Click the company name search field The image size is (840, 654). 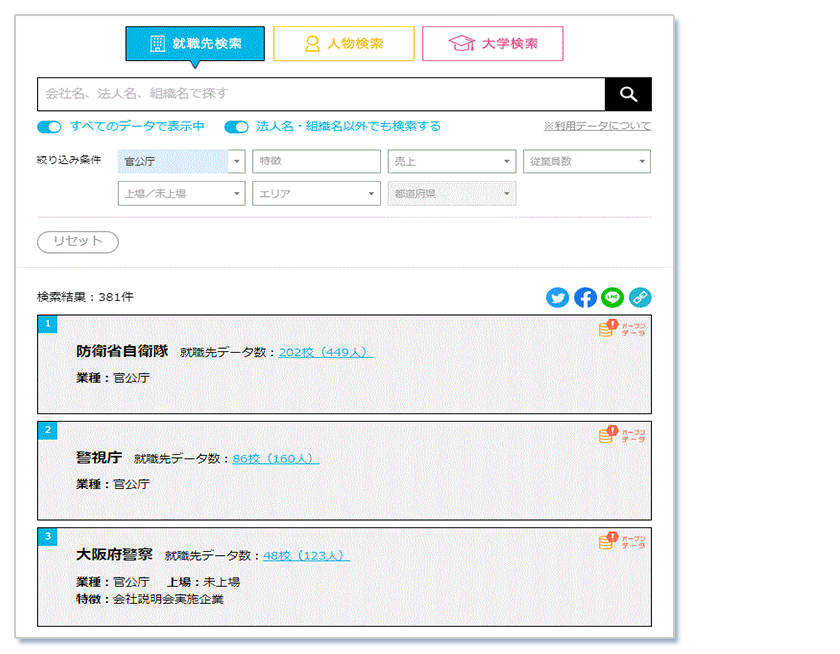[321, 94]
